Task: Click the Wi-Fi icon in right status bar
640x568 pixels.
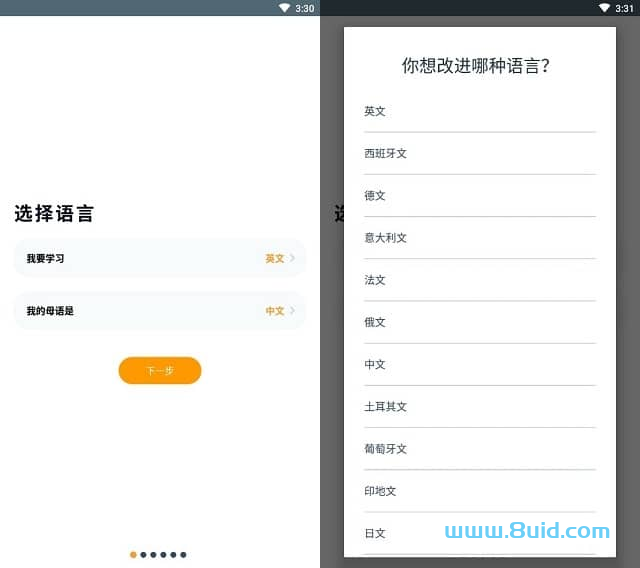Action: click(x=604, y=8)
